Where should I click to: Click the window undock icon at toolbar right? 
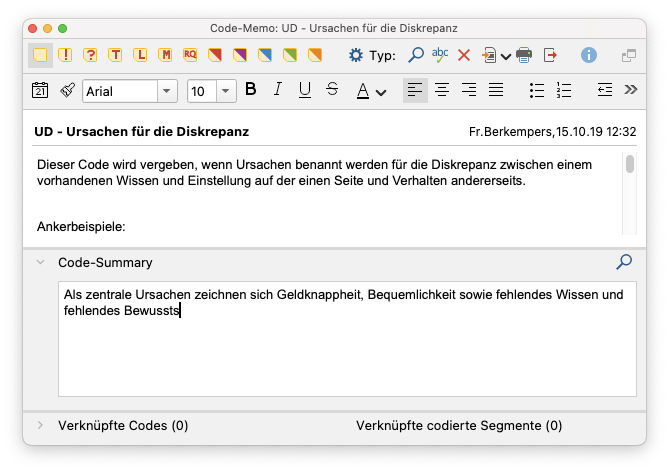point(628,55)
